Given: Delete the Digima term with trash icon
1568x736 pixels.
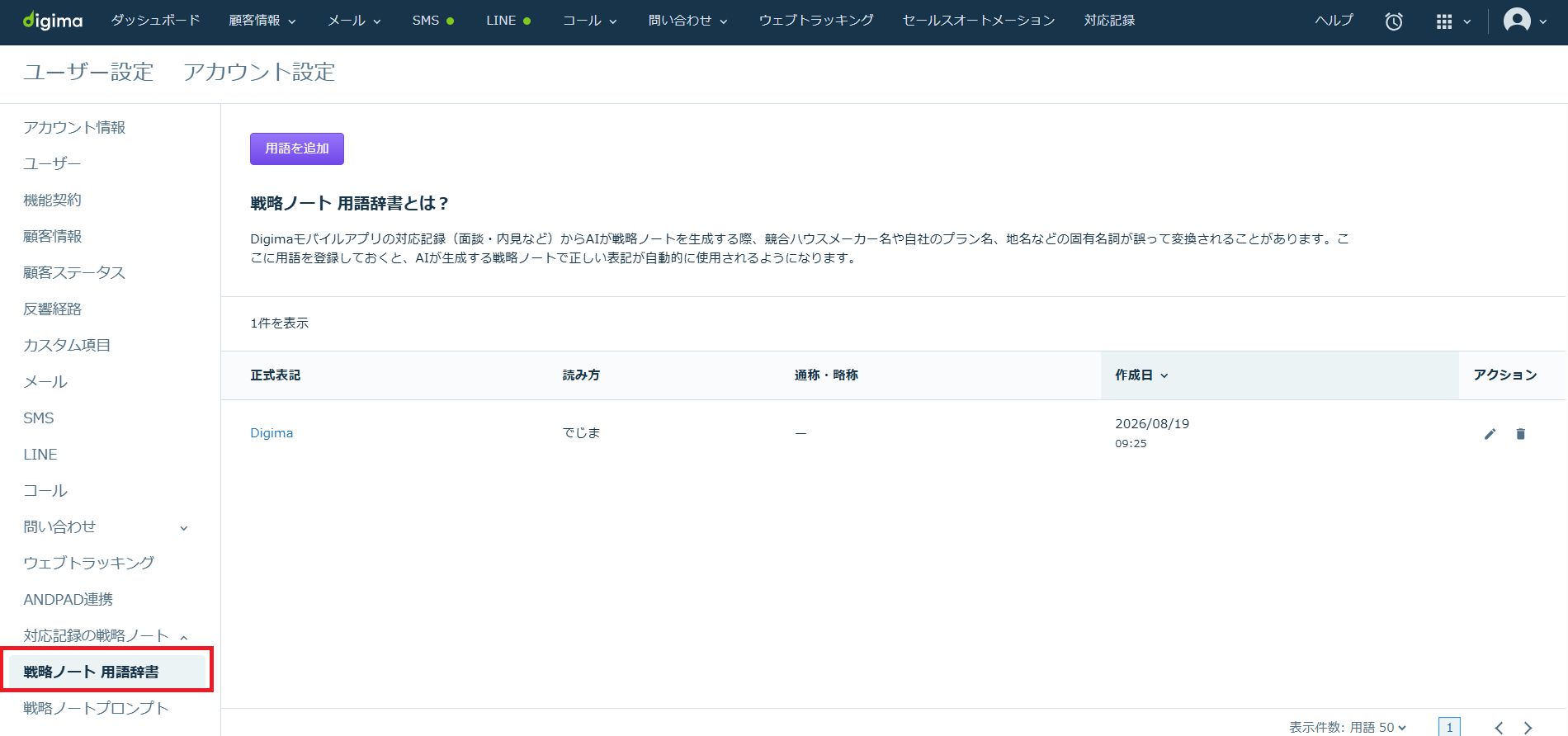Looking at the screenshot, I should (x=1520, y=434).
